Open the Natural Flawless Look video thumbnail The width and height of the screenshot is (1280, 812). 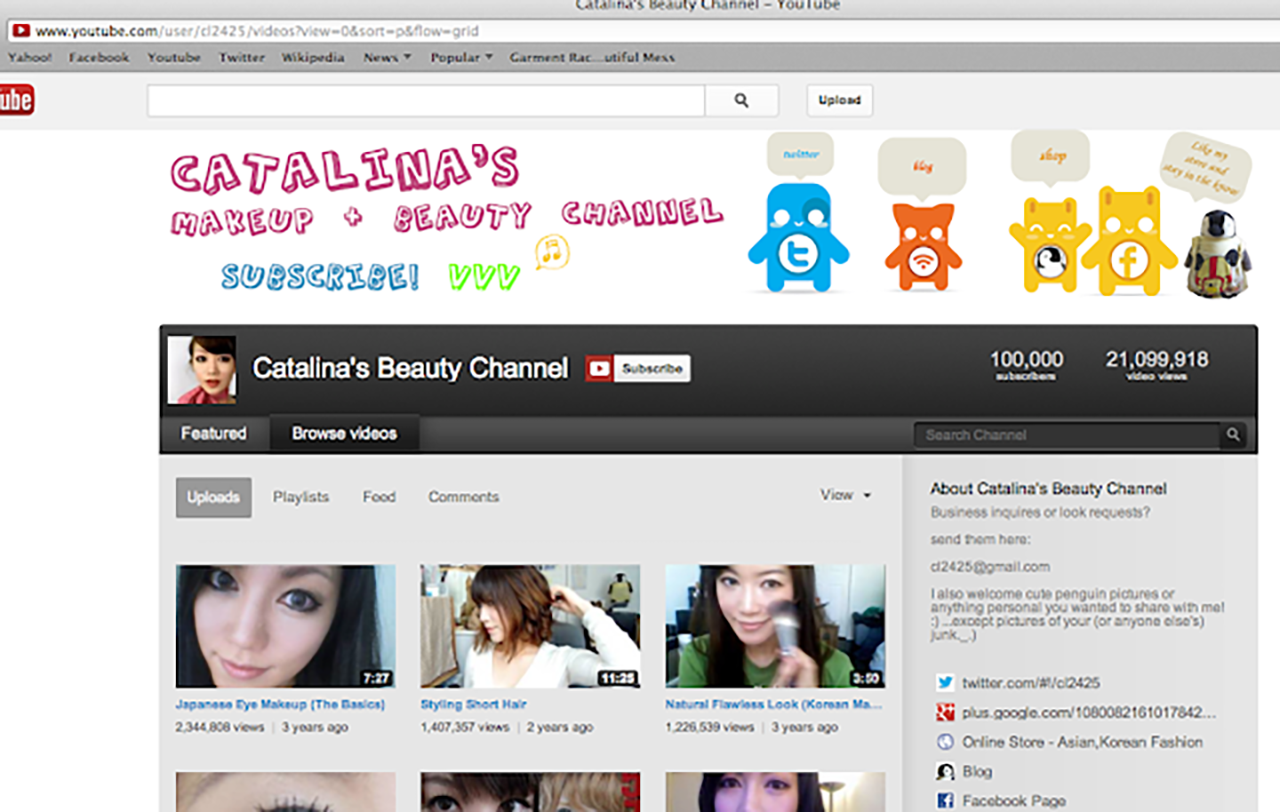pyautogui.click(x=775, y=626)
